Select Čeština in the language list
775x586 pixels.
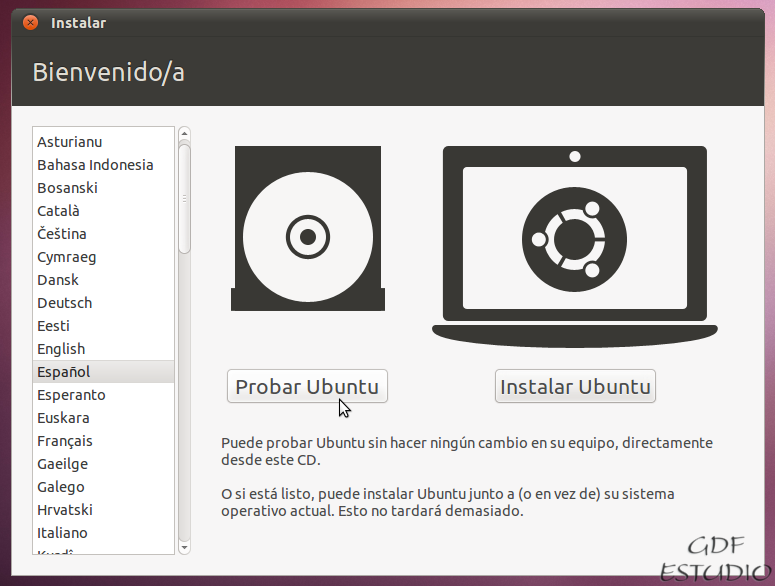(103, 234)
